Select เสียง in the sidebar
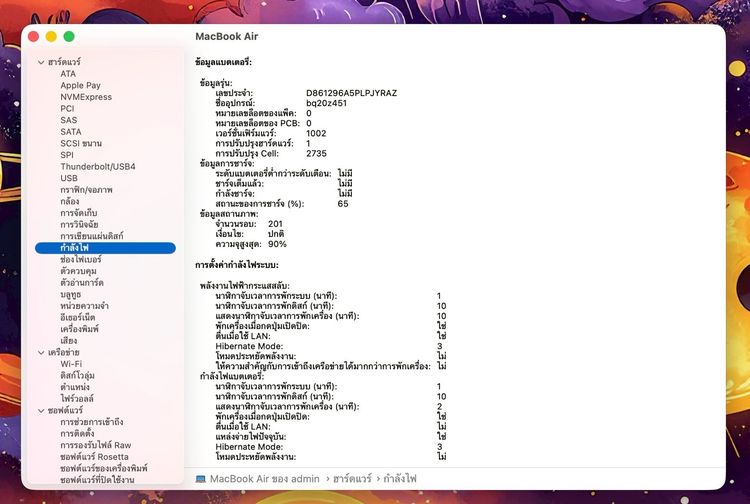Viewport: 750px width, 504px height. pyautogui.click(x=68, y=340)
